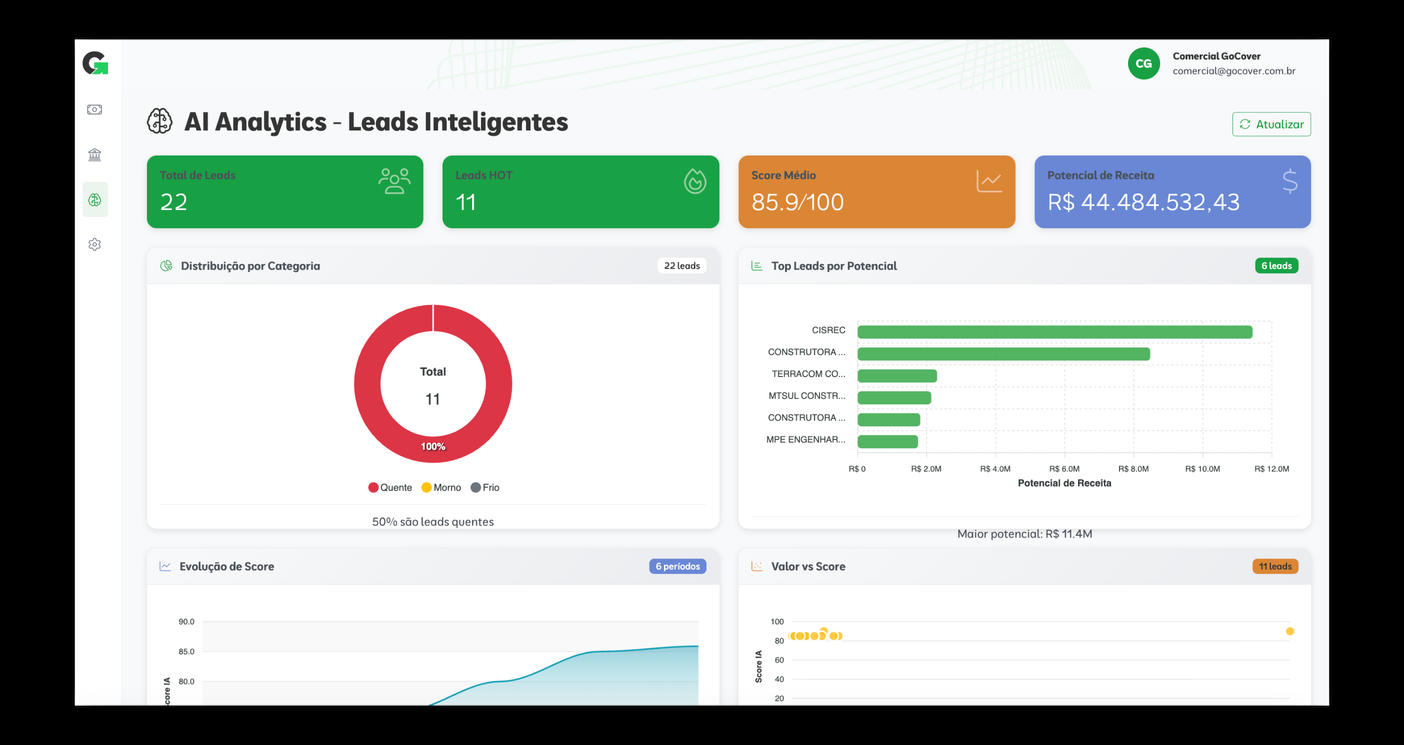
Task: Open settings via the sidebar gear icon
Action: tap(95, 245)
